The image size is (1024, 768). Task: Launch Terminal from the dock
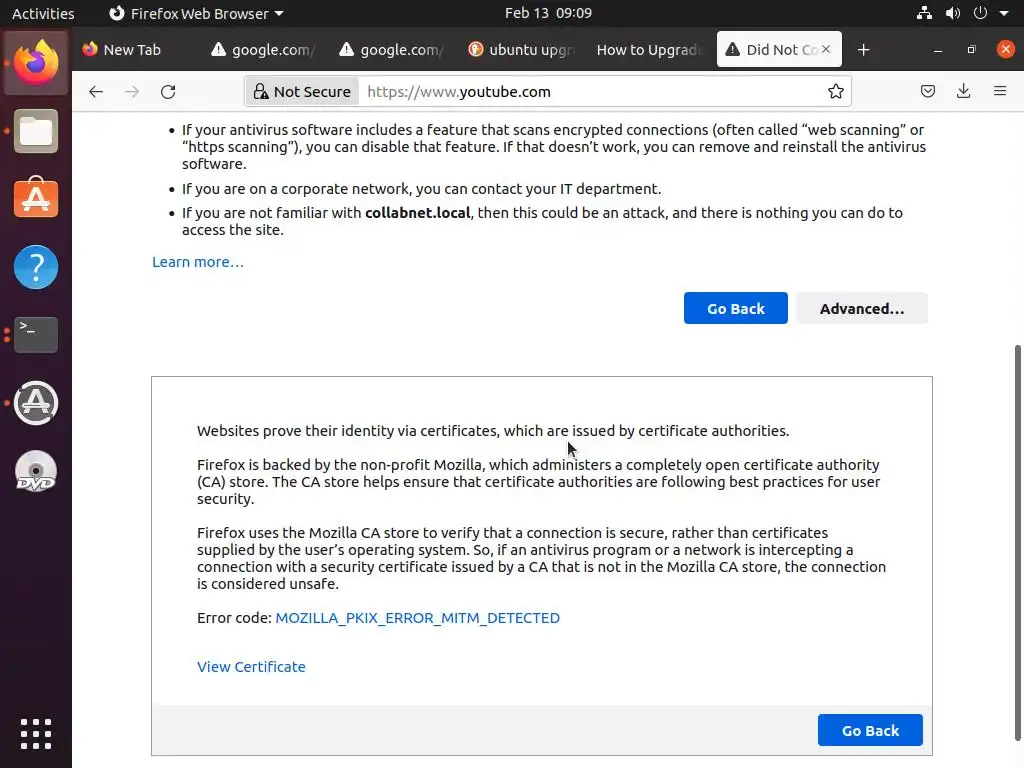36,334
